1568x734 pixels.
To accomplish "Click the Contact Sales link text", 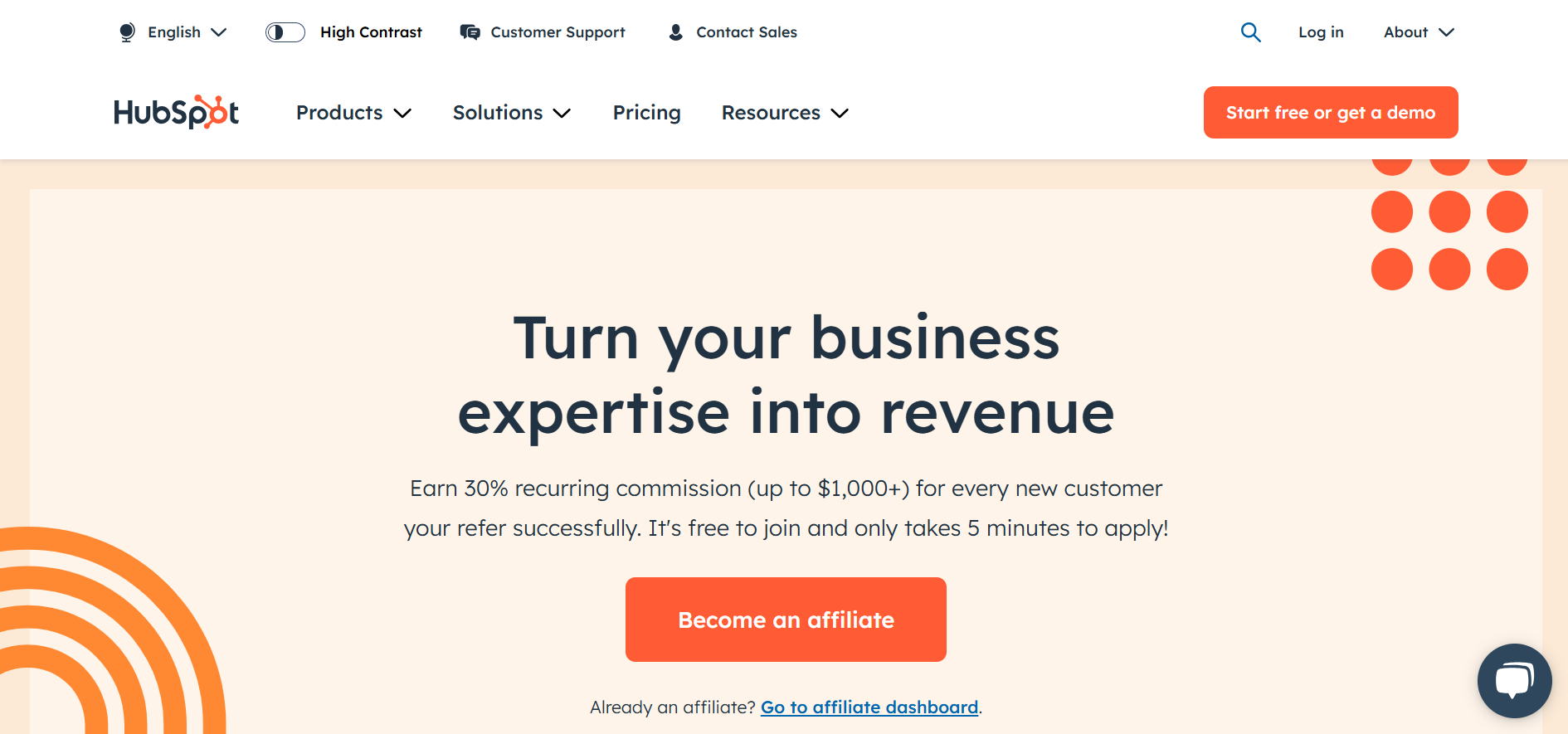I will (x=746, y=32).
